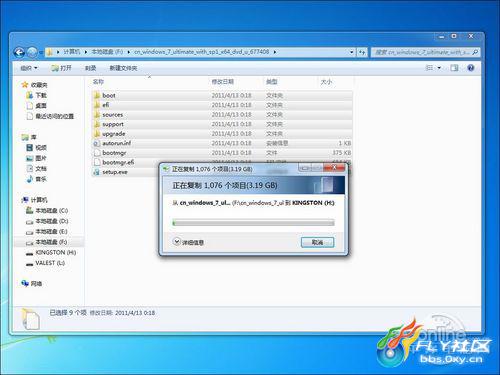Open the view options dropdown arrow

click(439, 68)
